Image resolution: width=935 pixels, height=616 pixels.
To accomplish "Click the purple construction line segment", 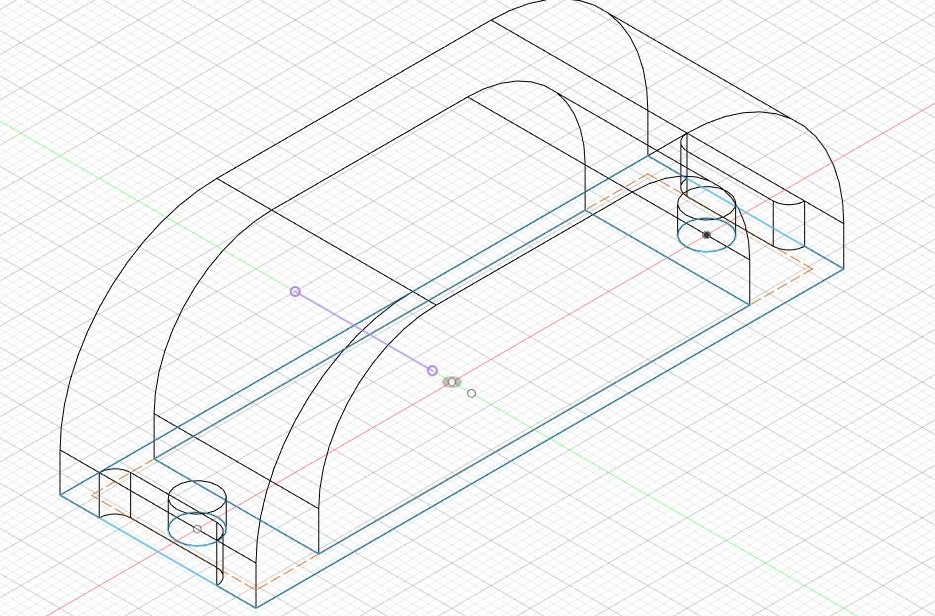I will [x=364, y=331].
